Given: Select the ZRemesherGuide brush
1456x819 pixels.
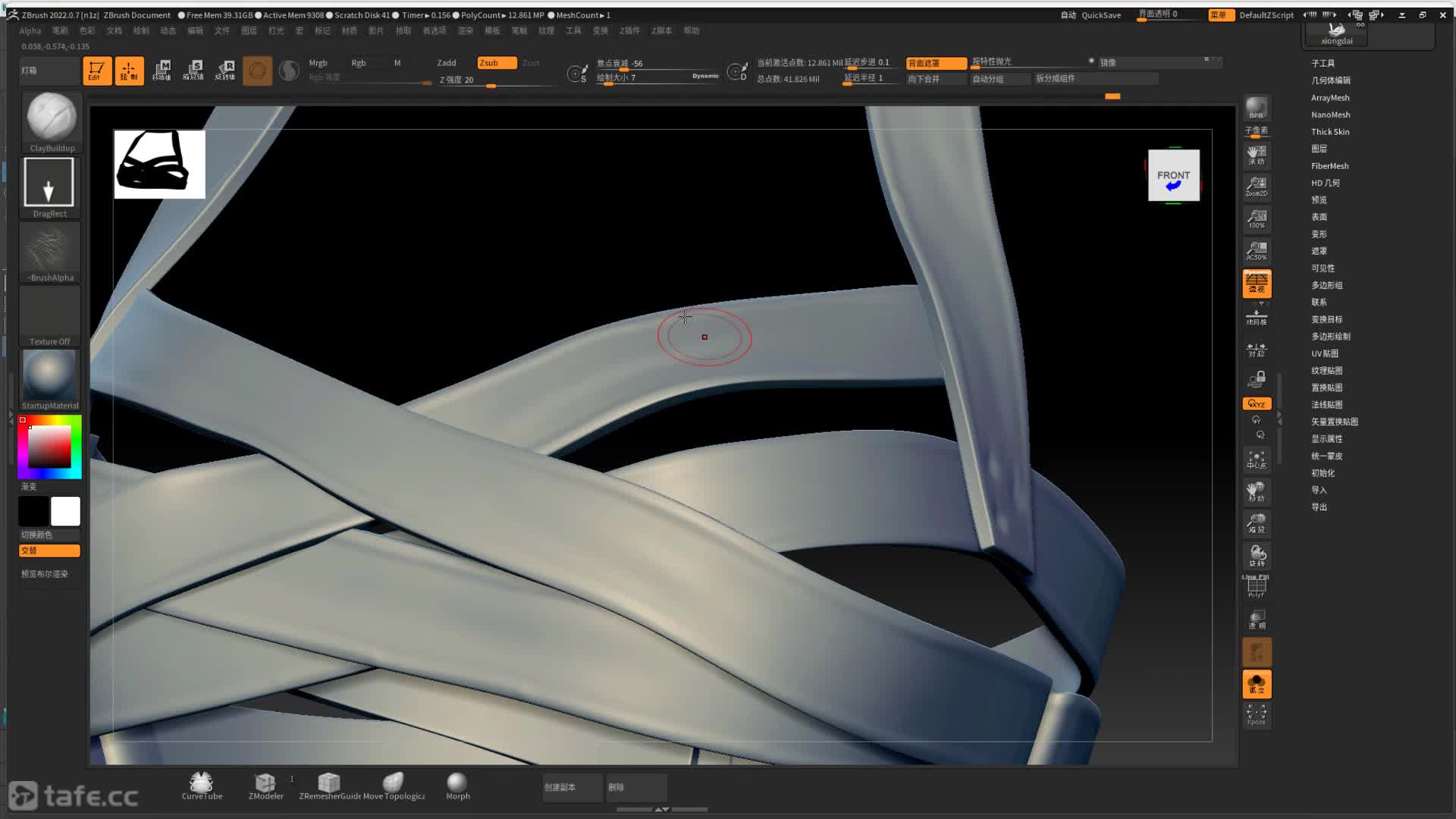Looking at the screenshot, I should click(x=330, y=786).
